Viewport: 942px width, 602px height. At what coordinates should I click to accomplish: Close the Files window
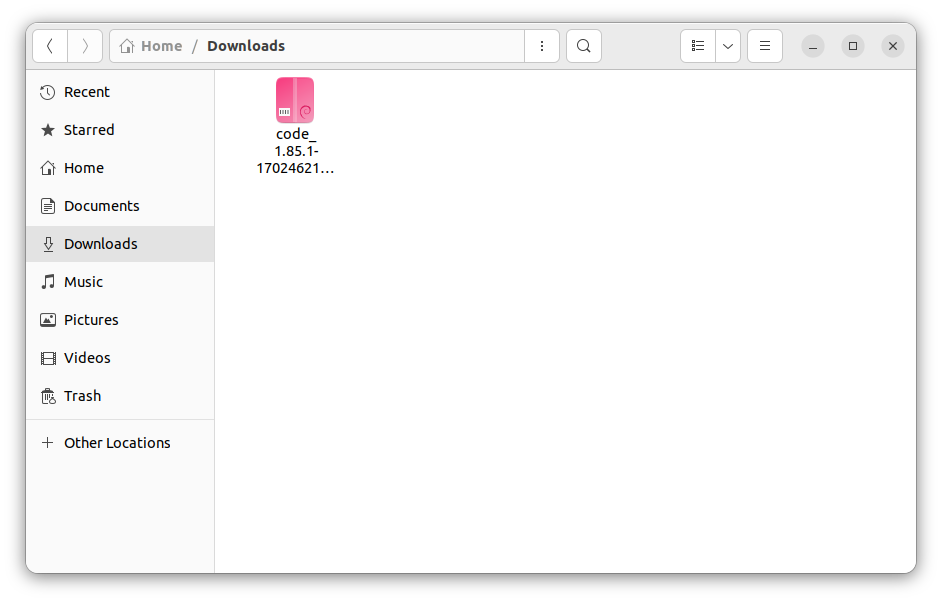893,46
